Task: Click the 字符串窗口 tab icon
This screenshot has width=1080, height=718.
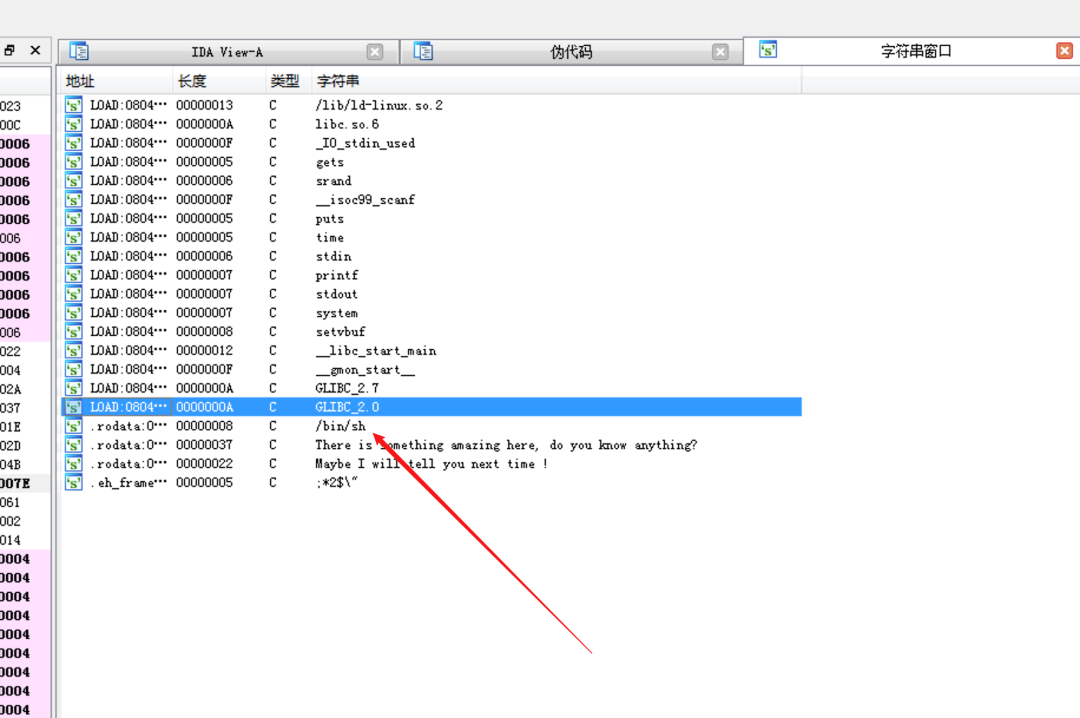Action: coord(768,50)
